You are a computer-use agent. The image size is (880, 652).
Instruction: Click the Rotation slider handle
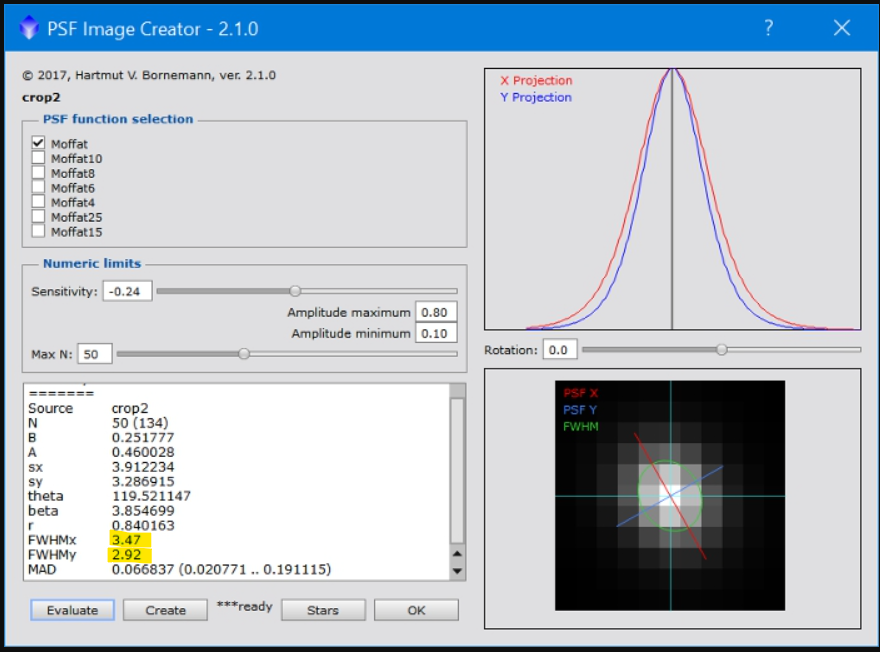coord(721,349)
